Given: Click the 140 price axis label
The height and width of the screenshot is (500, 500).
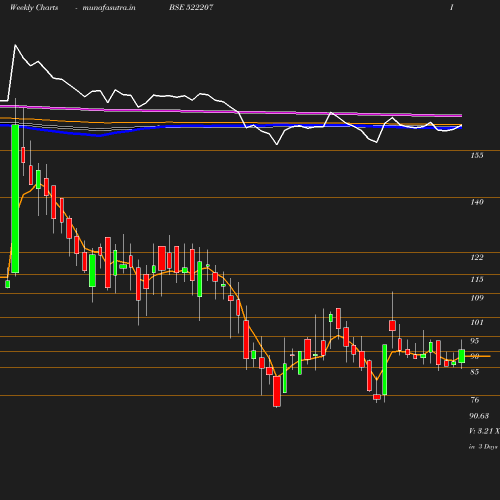Looking at the screenshot, I should [477, 202].
